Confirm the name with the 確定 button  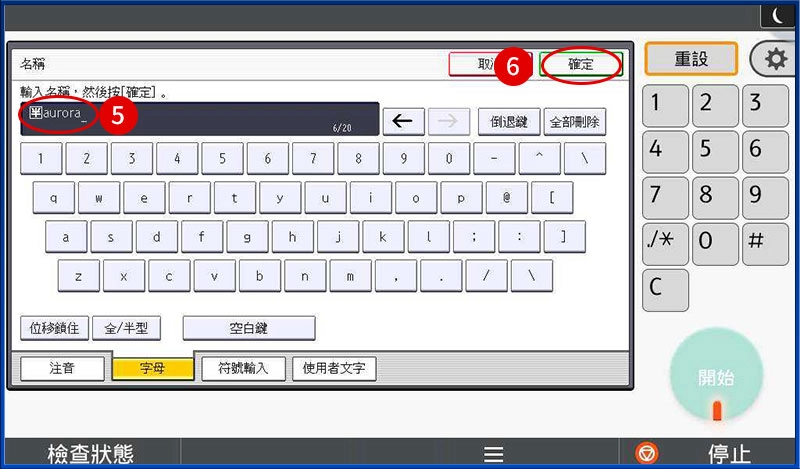click(x=581, y=64)
